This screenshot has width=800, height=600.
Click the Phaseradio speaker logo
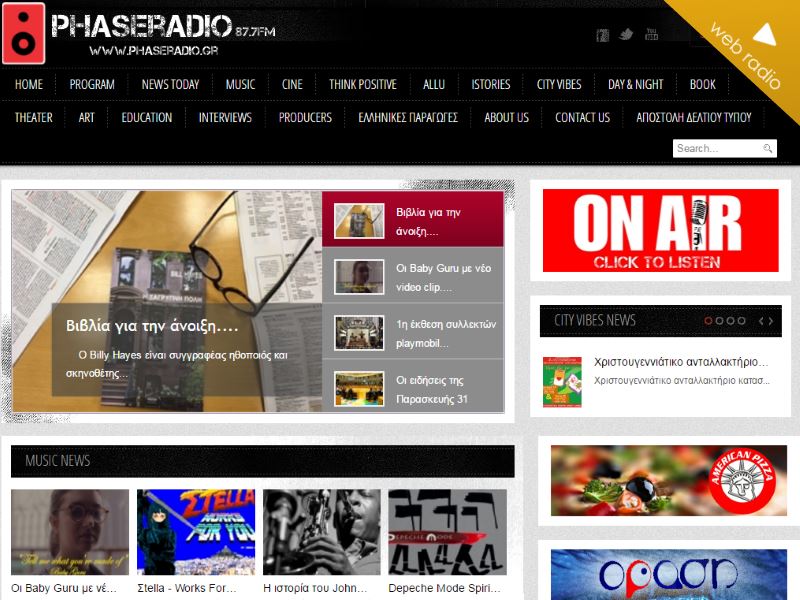point(25,31)
